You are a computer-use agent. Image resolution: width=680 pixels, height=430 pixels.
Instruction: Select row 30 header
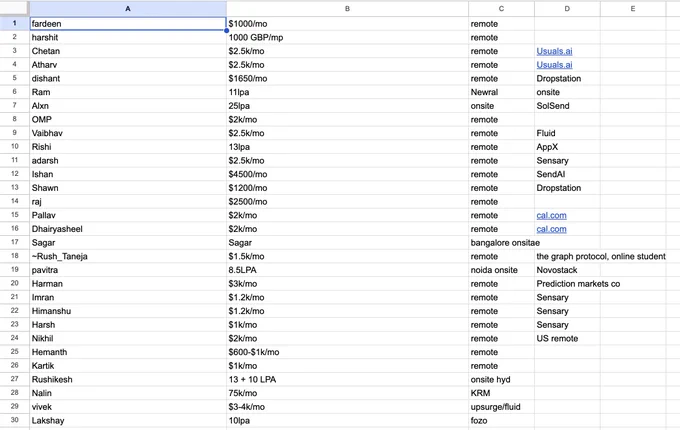[15, 421]
